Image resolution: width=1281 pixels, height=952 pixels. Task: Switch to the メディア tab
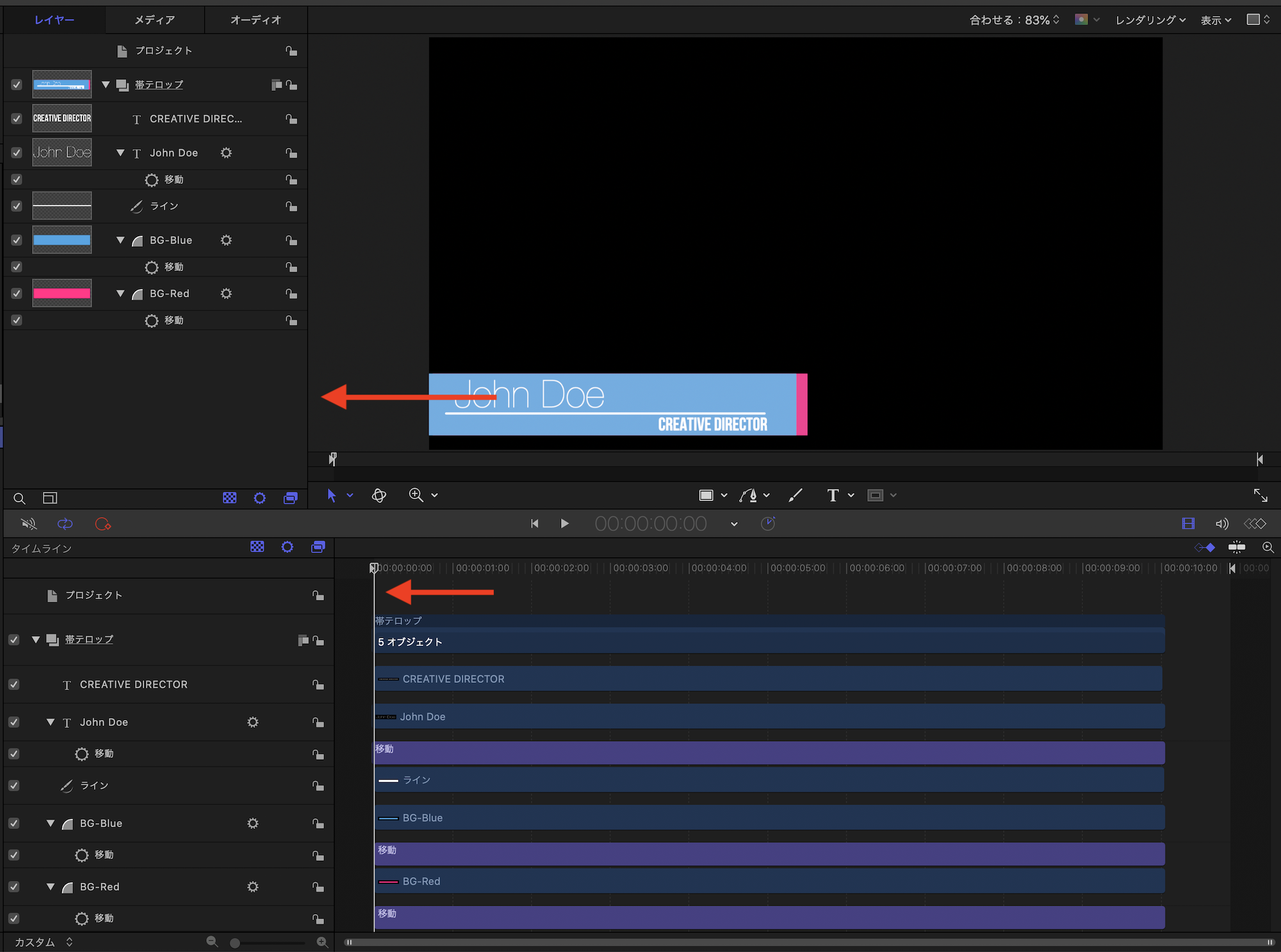[x=154, y=20]
